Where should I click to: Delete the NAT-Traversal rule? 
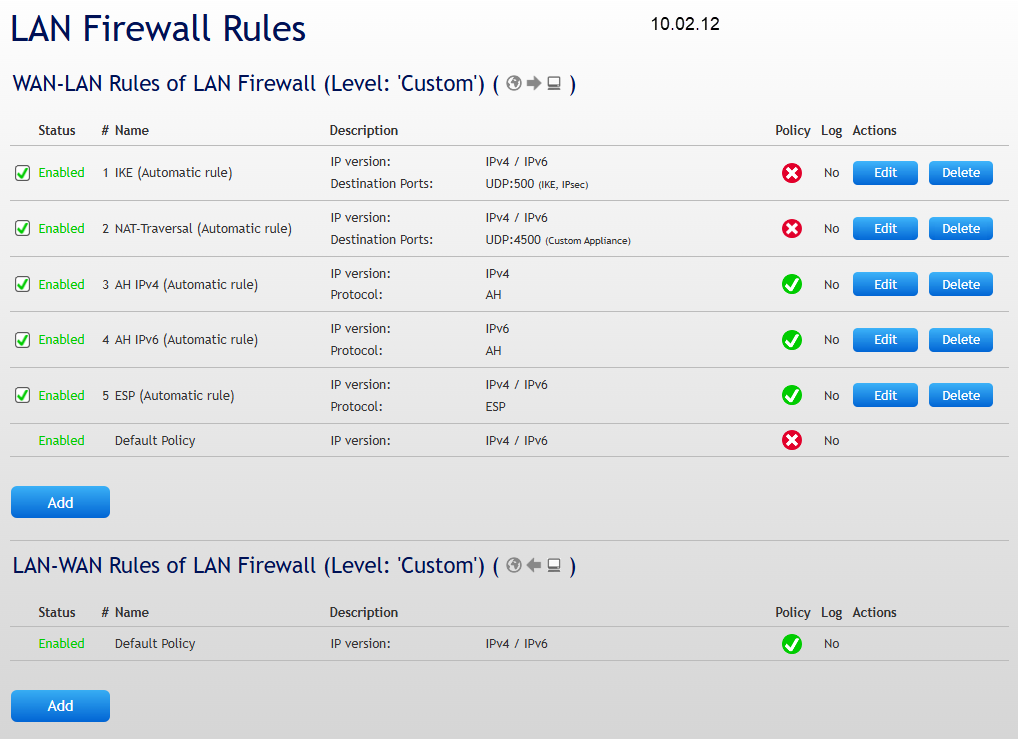(x=960, y=228)
